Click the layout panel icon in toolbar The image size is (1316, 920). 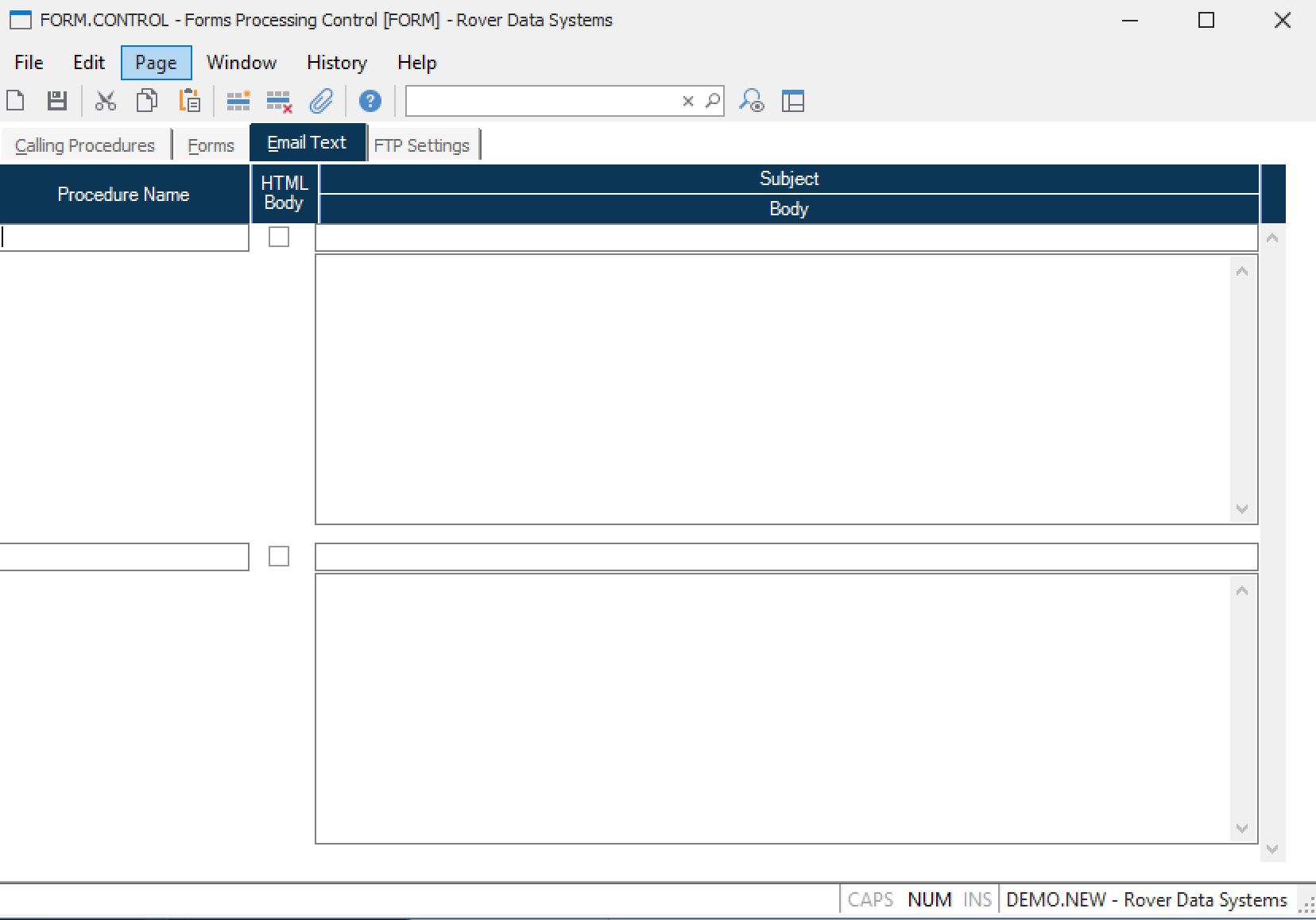tap(792, 101)
